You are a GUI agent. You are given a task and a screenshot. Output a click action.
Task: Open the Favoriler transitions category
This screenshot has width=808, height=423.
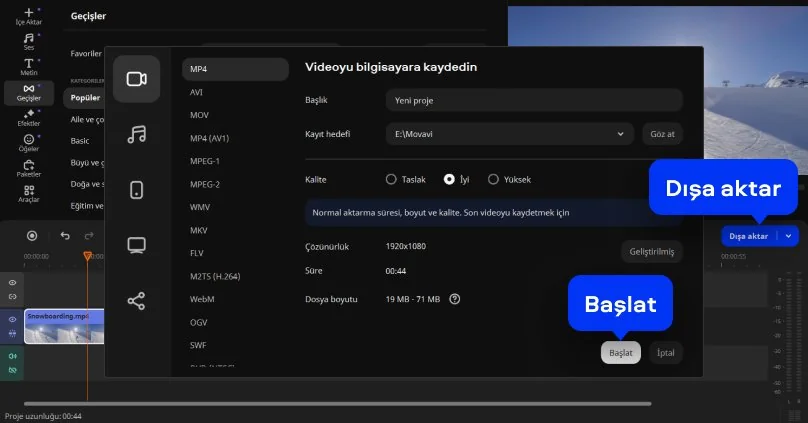click(x=86, y=53)
